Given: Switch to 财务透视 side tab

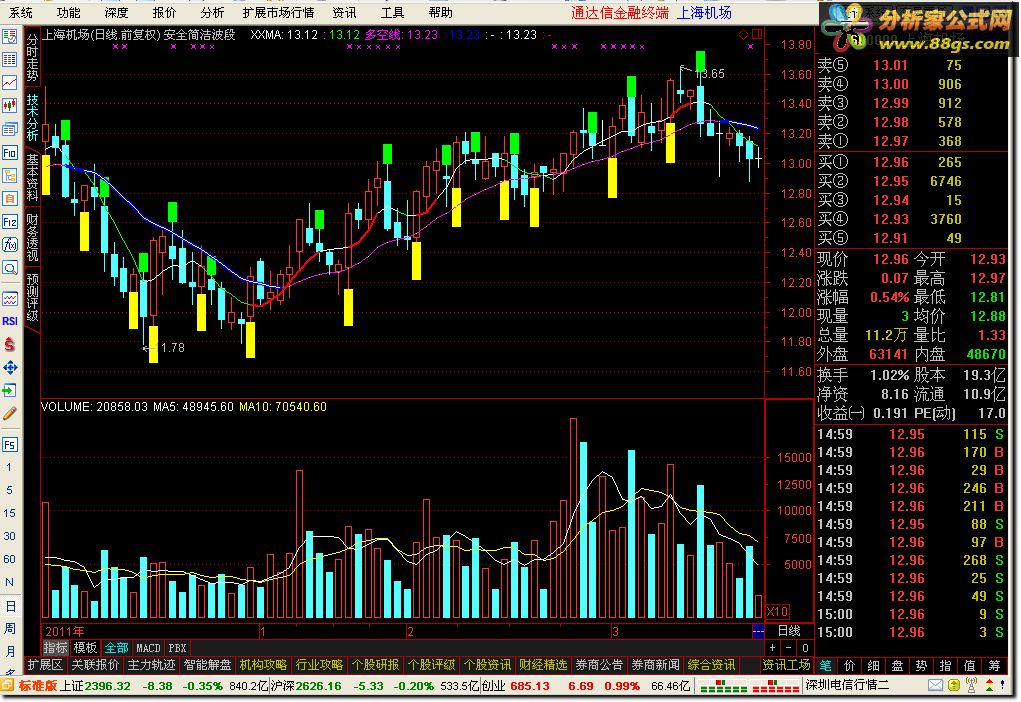Looking at the screenshot, I should click(x=32, y=237).
